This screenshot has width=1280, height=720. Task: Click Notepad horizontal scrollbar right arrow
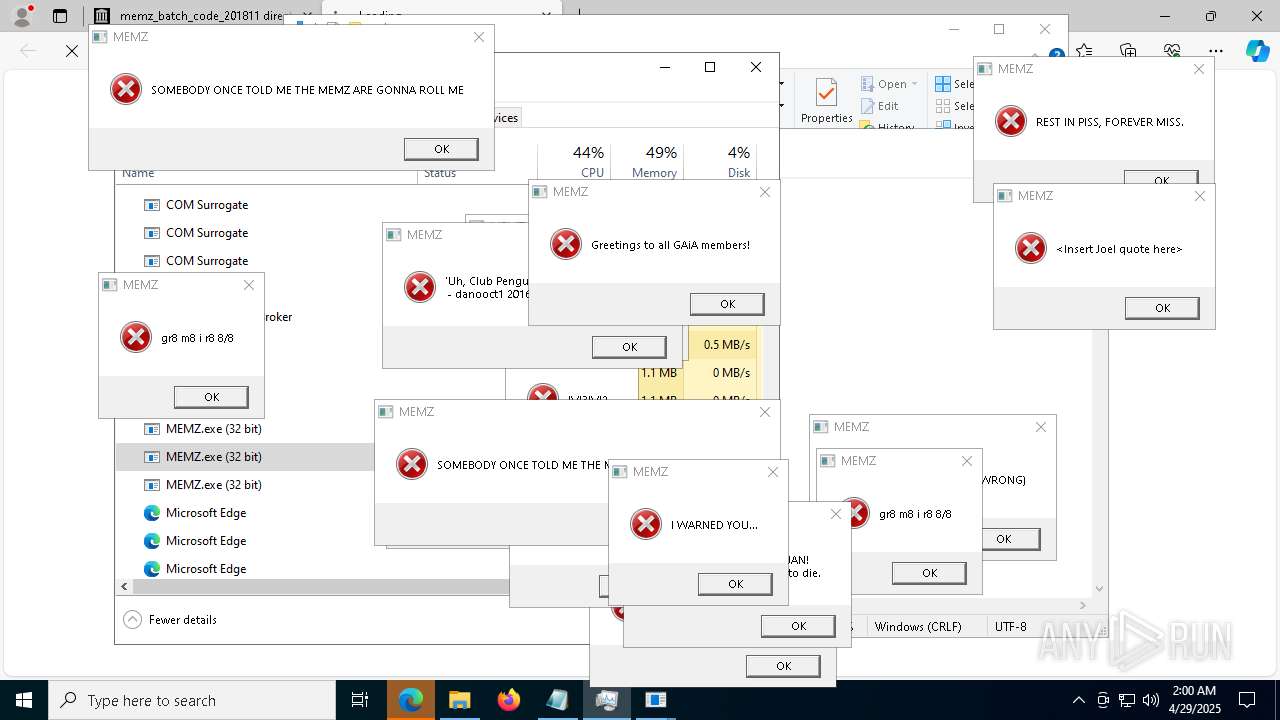(1082, 605)
